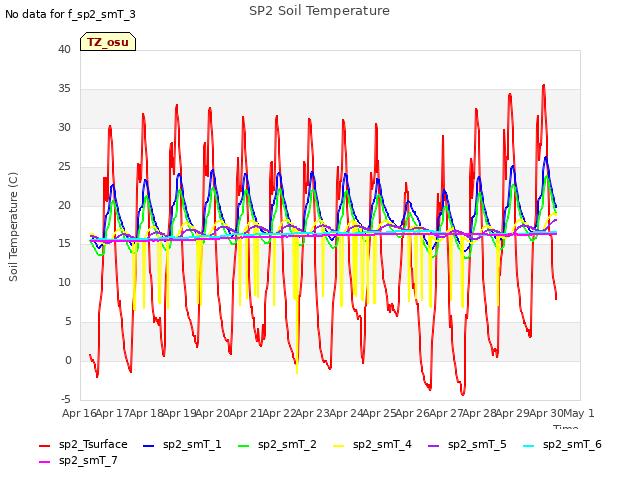Click the Apr 23 x-axis tick label
This screenshot has width=640, height=480.
tap(313, 413)
